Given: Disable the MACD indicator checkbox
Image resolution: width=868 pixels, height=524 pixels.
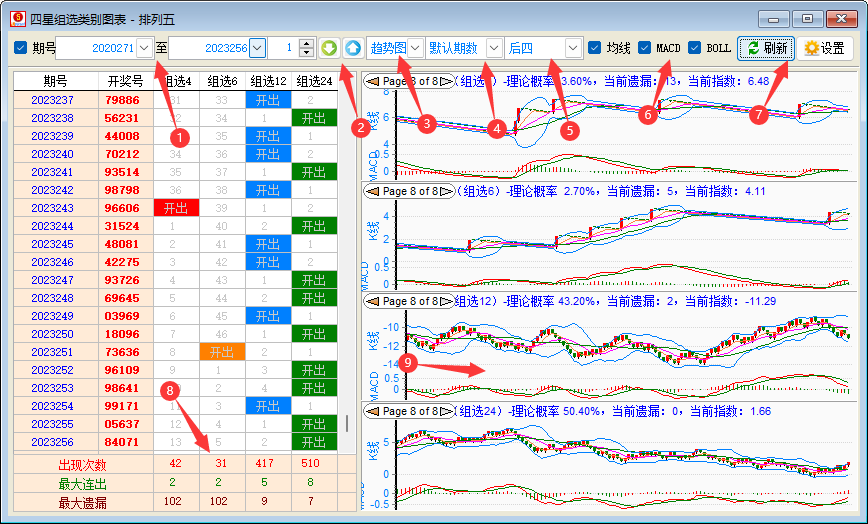Looking at the screenshot, I should [x=645, y=48].
